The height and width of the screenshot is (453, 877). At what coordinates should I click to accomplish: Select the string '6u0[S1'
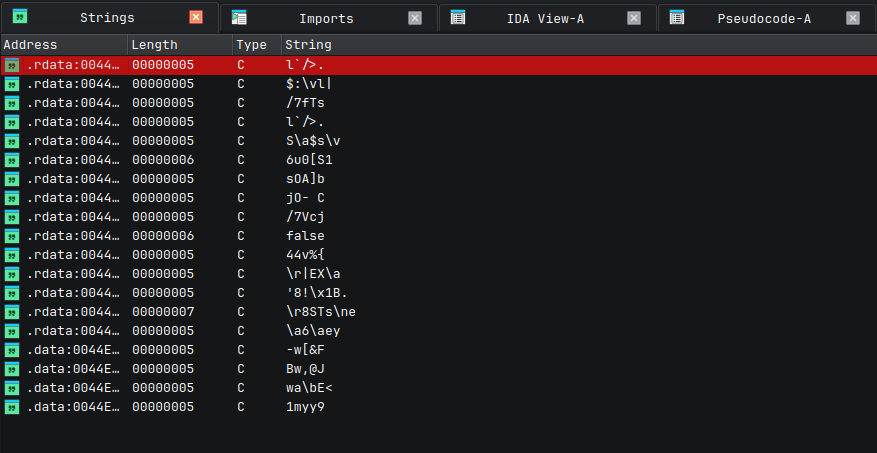(309, 161)
